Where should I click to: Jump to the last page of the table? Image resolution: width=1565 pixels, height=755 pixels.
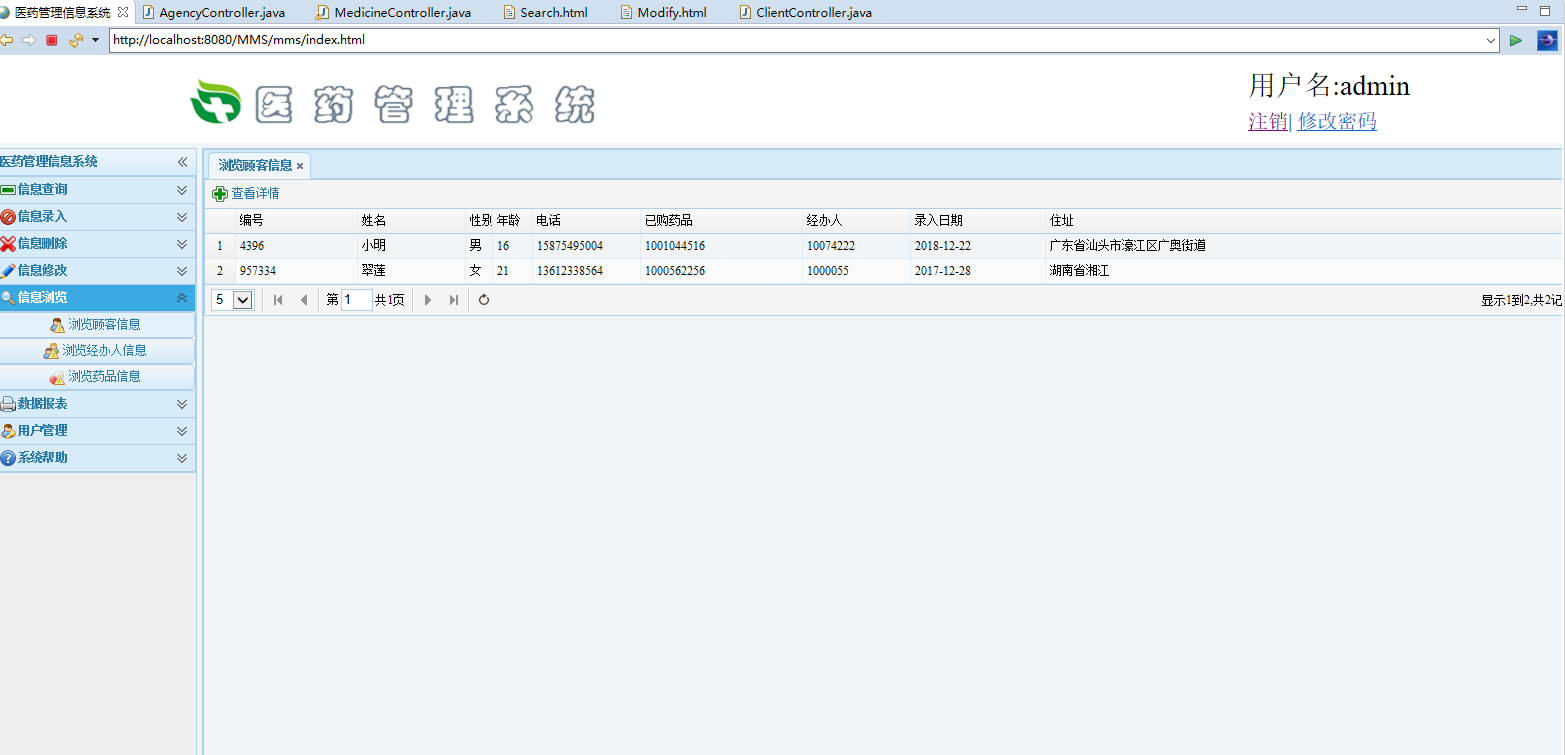454,300
